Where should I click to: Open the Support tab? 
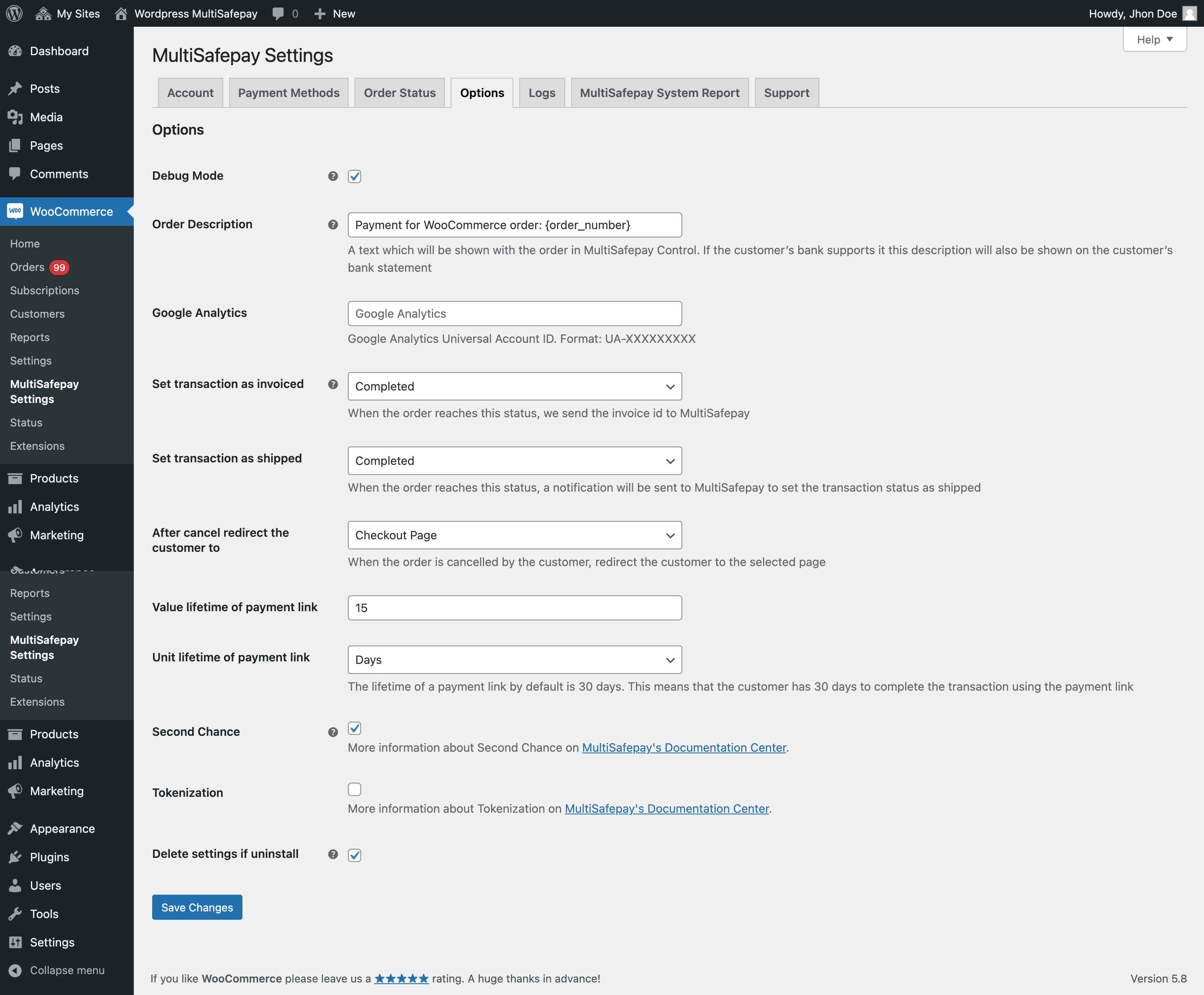point(787,93)
